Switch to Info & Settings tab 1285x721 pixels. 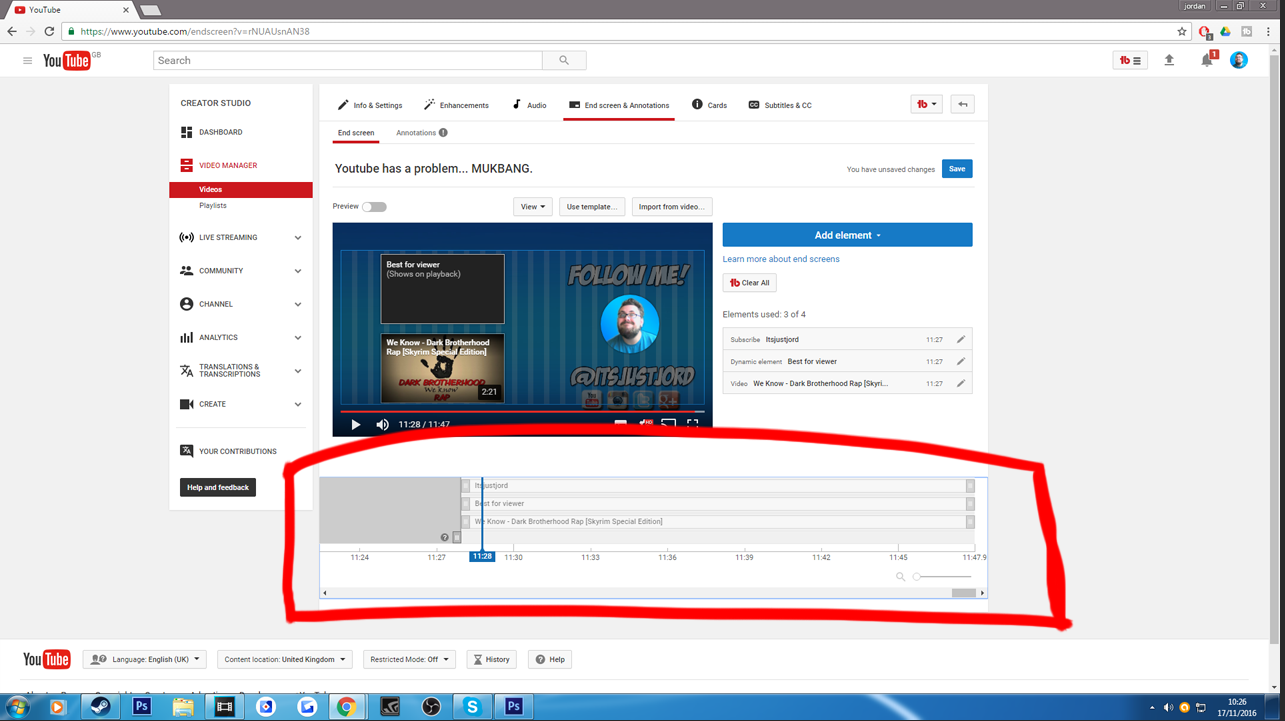(369, 105)
